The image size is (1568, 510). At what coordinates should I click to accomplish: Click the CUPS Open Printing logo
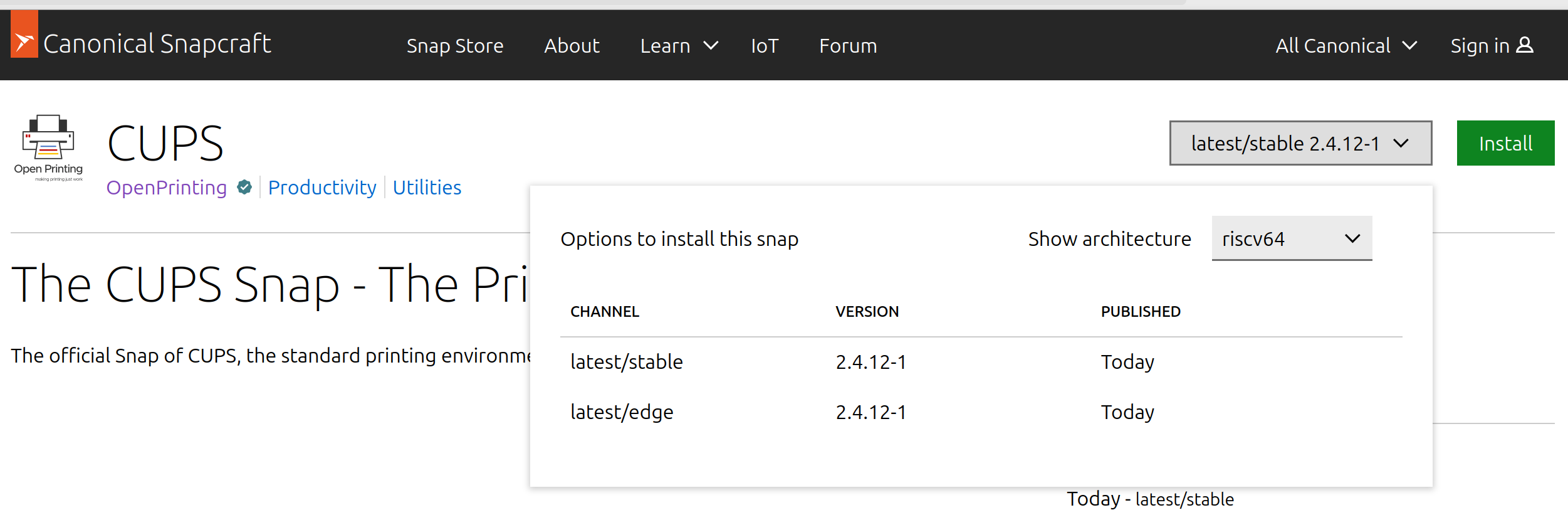pos(48,148)
